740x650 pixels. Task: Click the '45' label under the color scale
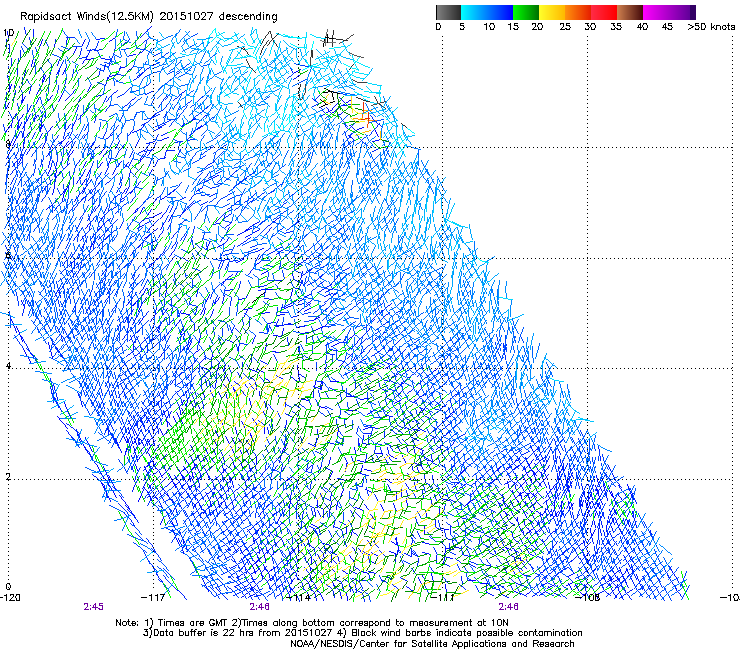coord(667,27)
